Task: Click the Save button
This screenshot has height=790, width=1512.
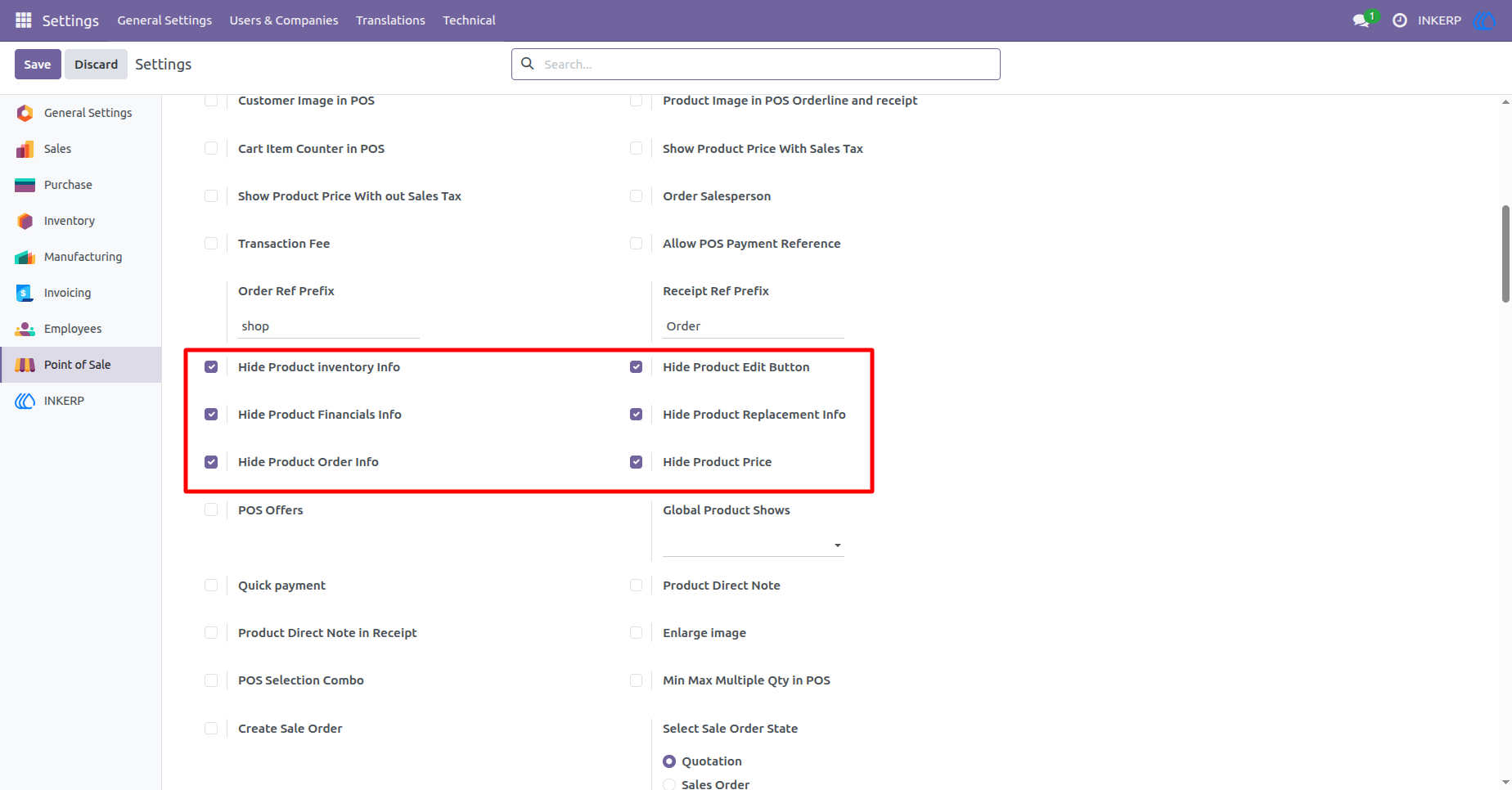Action: (x=38, y=65)
